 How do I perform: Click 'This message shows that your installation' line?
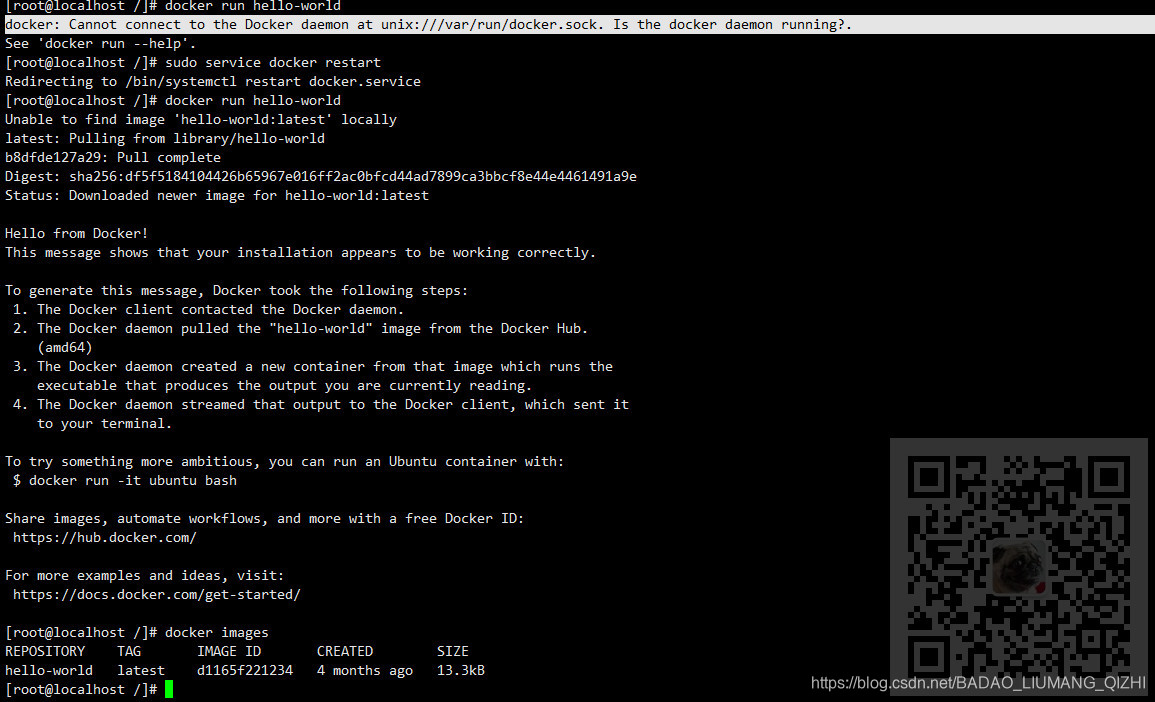coord(301,253)
